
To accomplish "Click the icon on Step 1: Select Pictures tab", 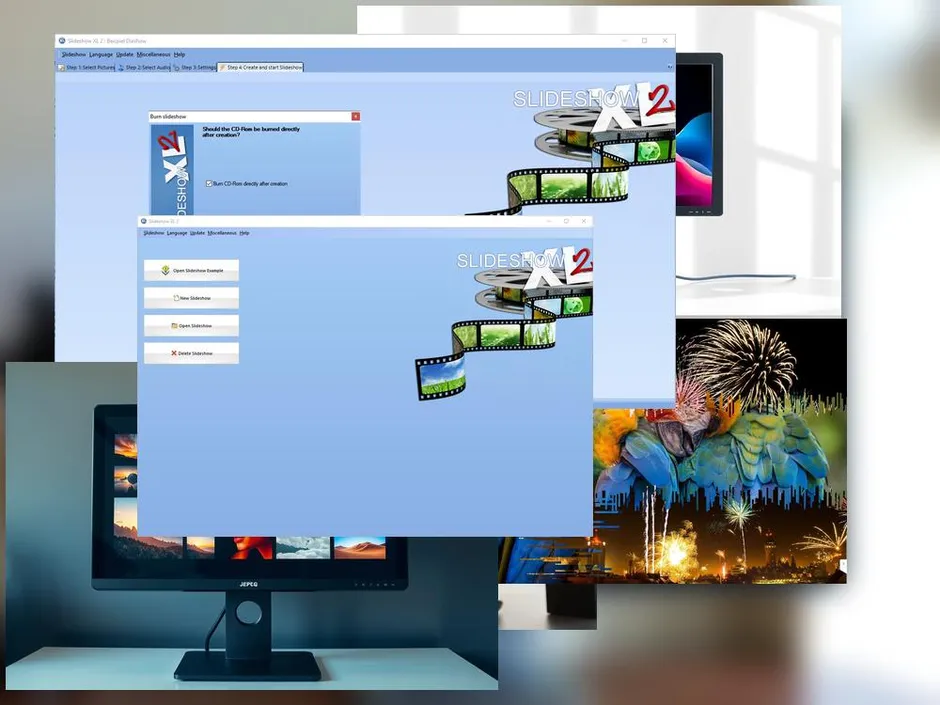I will pos(61,68).
